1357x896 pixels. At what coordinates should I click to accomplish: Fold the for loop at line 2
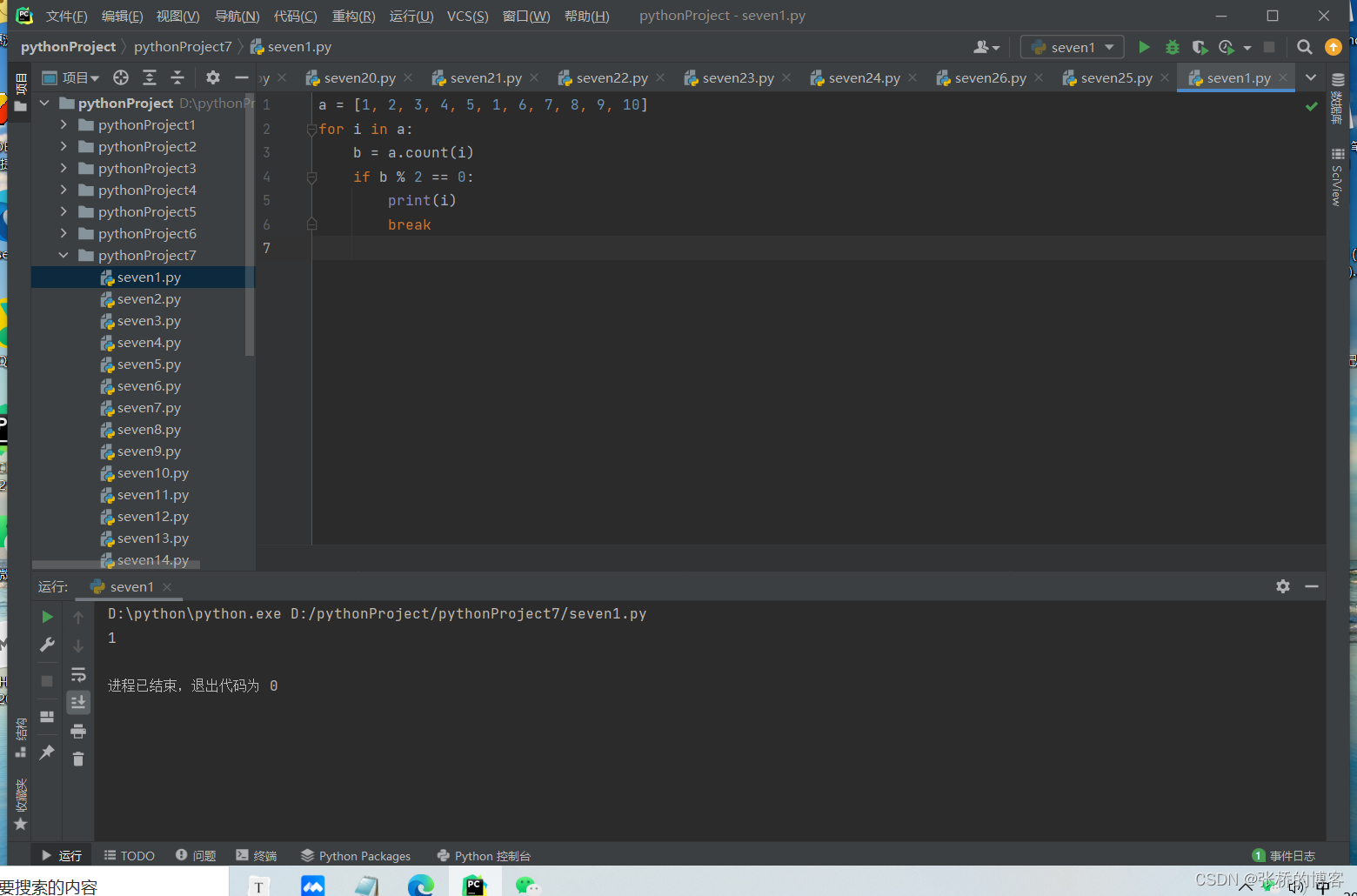click(311, 130)
